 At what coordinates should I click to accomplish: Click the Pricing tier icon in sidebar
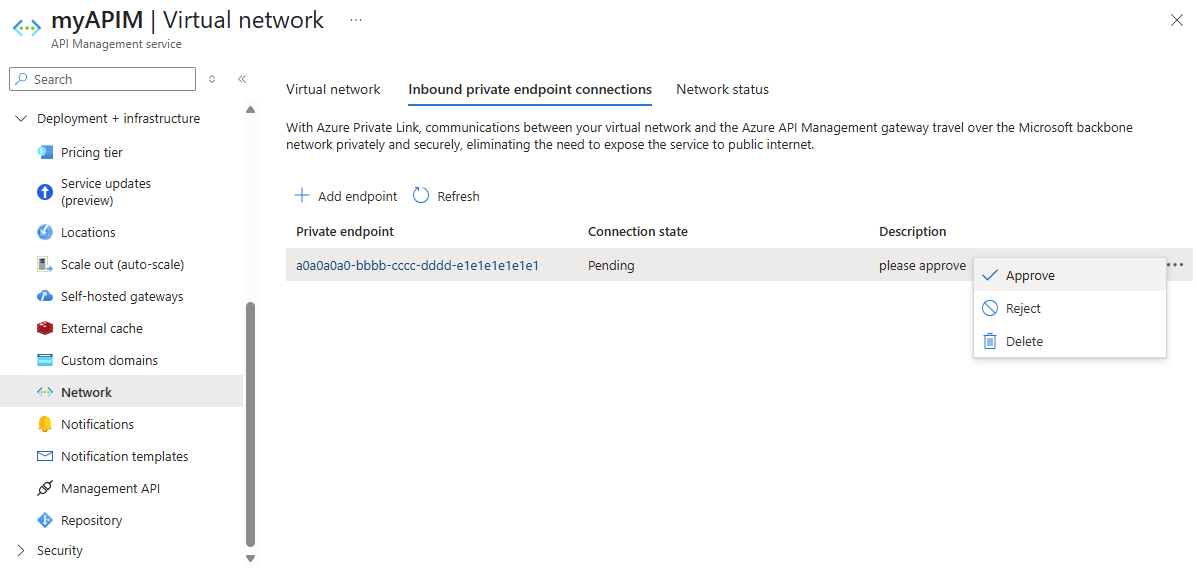click(44, 152)
